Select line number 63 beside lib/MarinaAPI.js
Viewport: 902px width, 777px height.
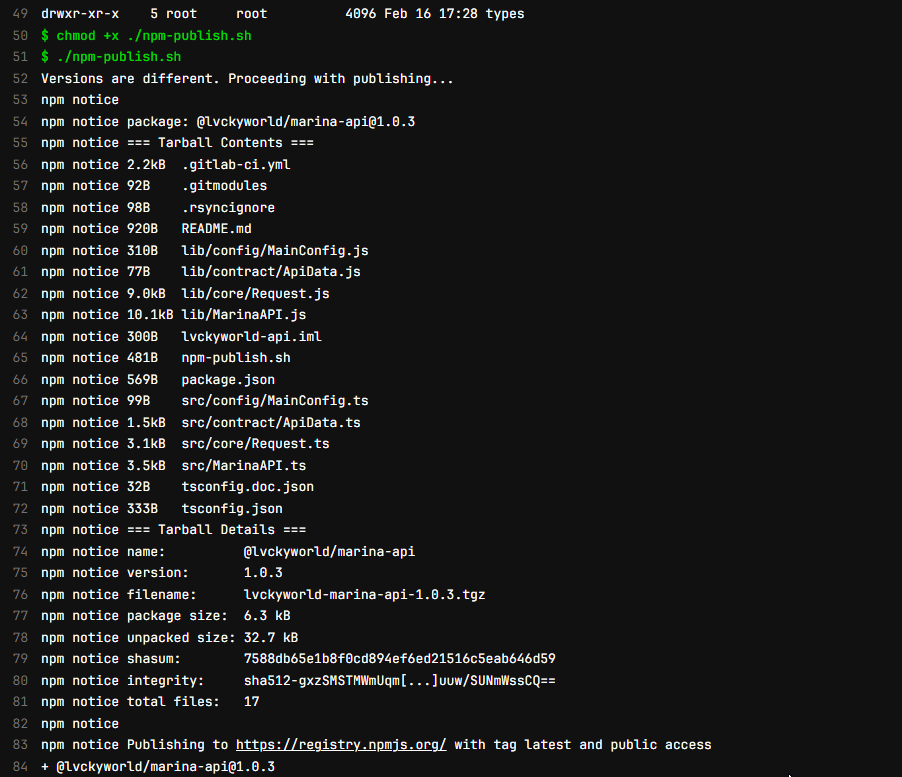pos(21,315)
